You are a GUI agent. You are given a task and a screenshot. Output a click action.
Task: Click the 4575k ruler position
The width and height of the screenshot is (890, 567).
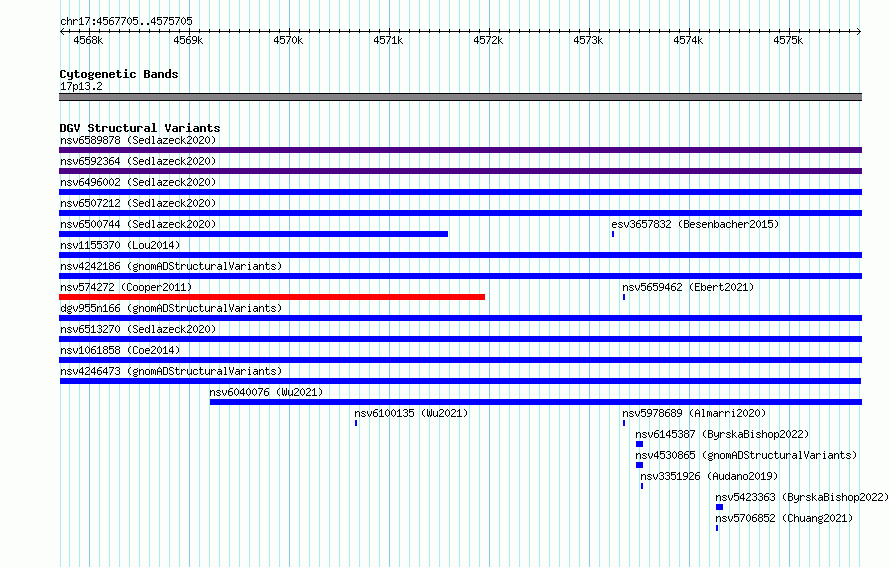[788, 40]
